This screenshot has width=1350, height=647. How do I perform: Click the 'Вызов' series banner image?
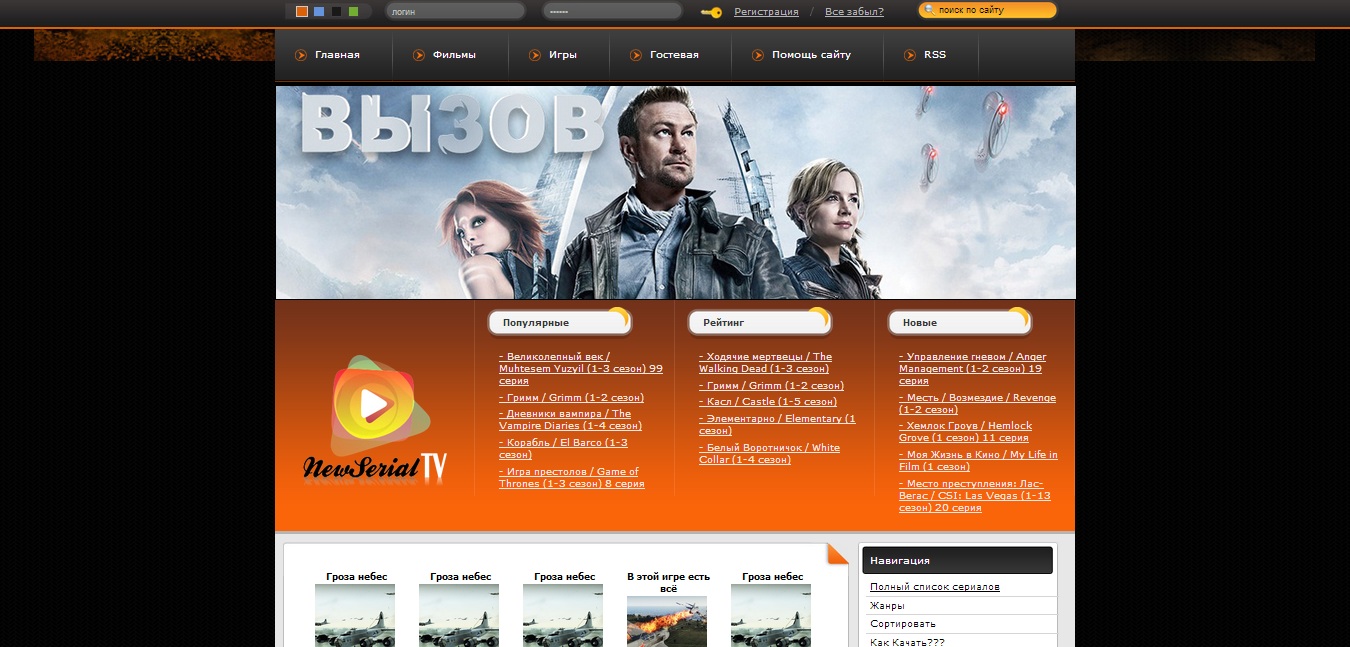(x=675, y=192)
